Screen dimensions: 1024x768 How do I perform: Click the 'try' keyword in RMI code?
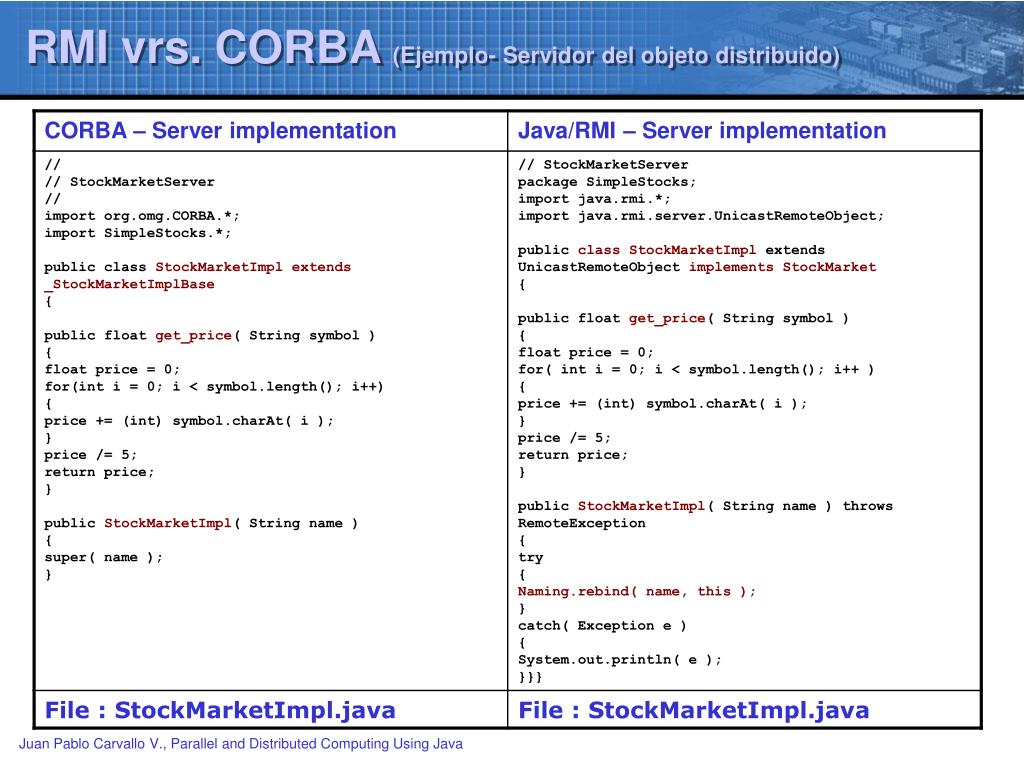pyautogui.click(x=530, y=558)
